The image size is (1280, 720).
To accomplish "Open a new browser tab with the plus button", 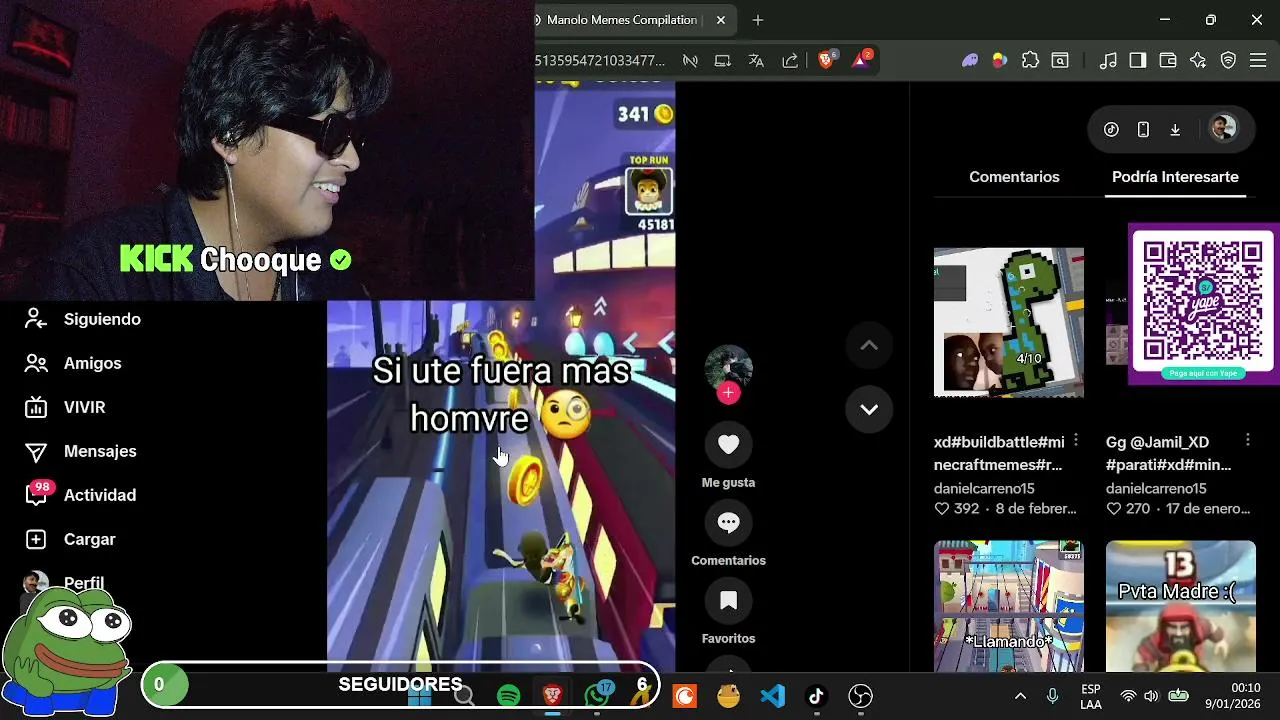I will click(757, 20).
